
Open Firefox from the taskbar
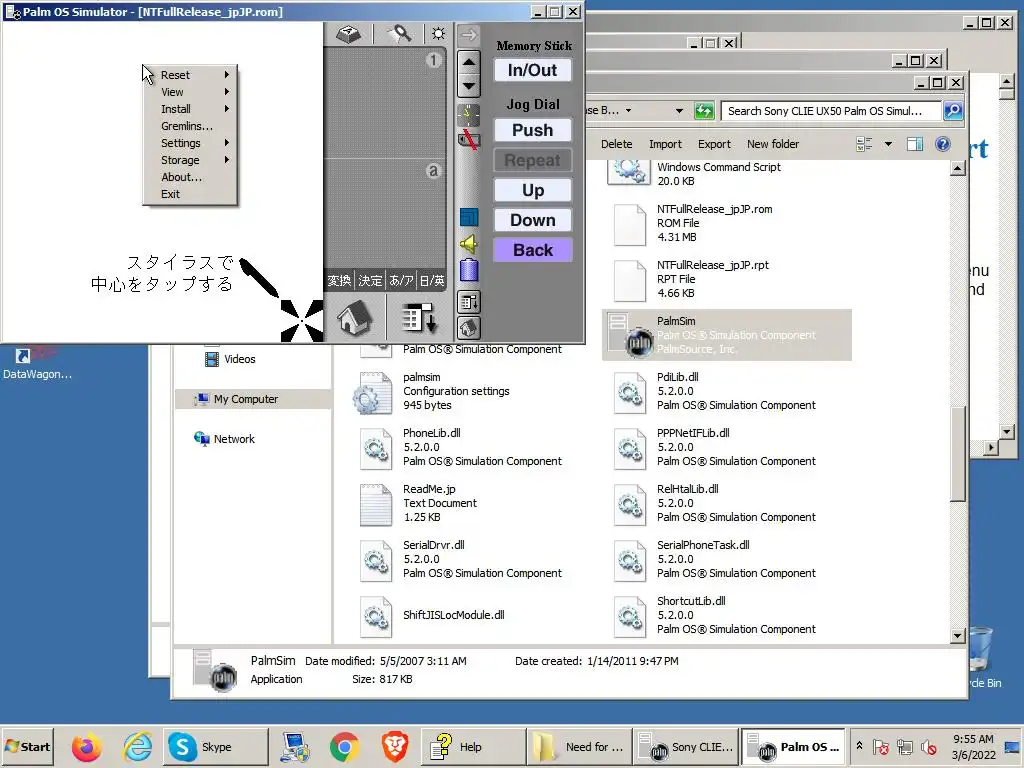86,746
